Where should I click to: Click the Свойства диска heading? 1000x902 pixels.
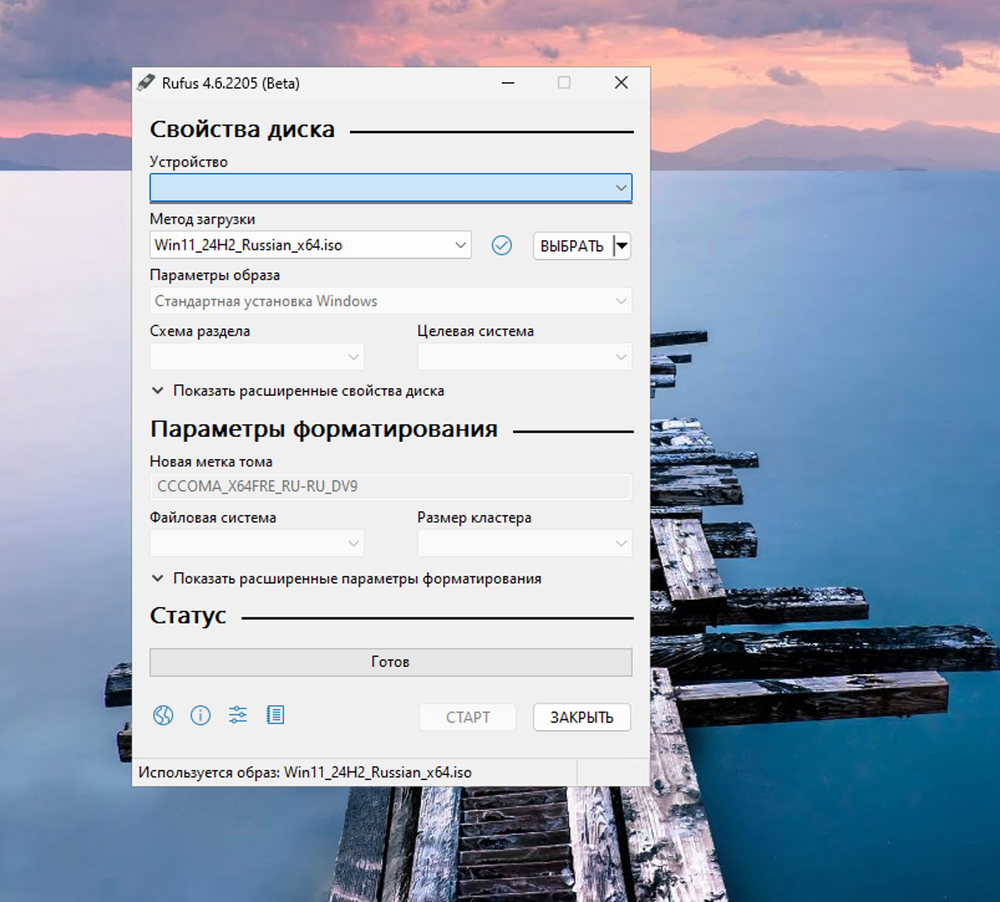pos(242,129)
